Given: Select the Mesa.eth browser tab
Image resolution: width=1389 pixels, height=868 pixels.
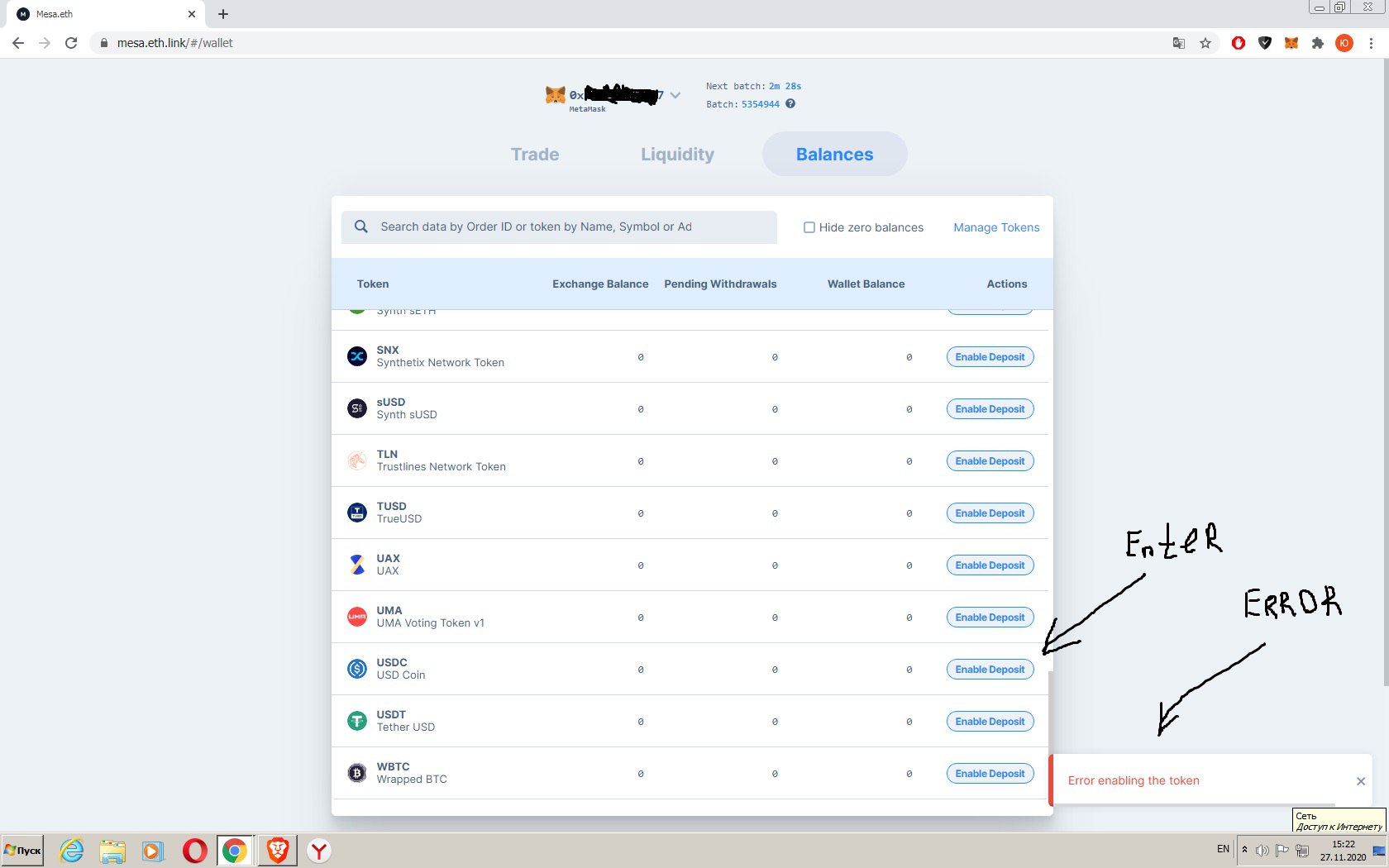Looking at the screenshot, I should click(107, 14).
